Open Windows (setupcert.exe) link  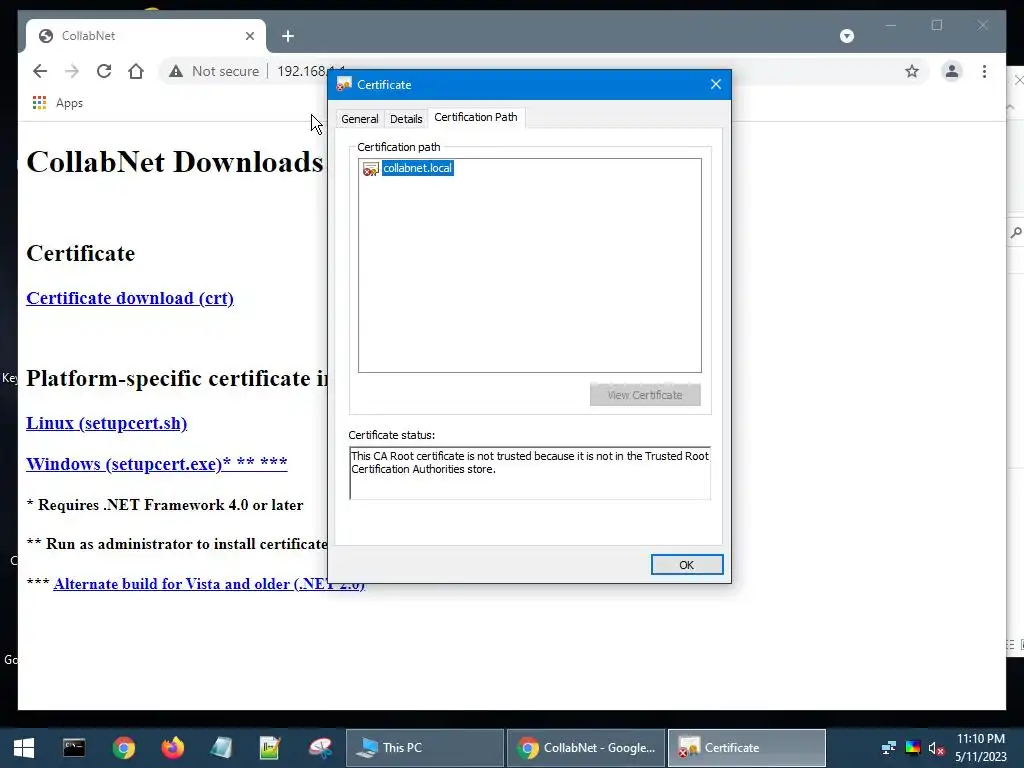[x=157, y=464]
